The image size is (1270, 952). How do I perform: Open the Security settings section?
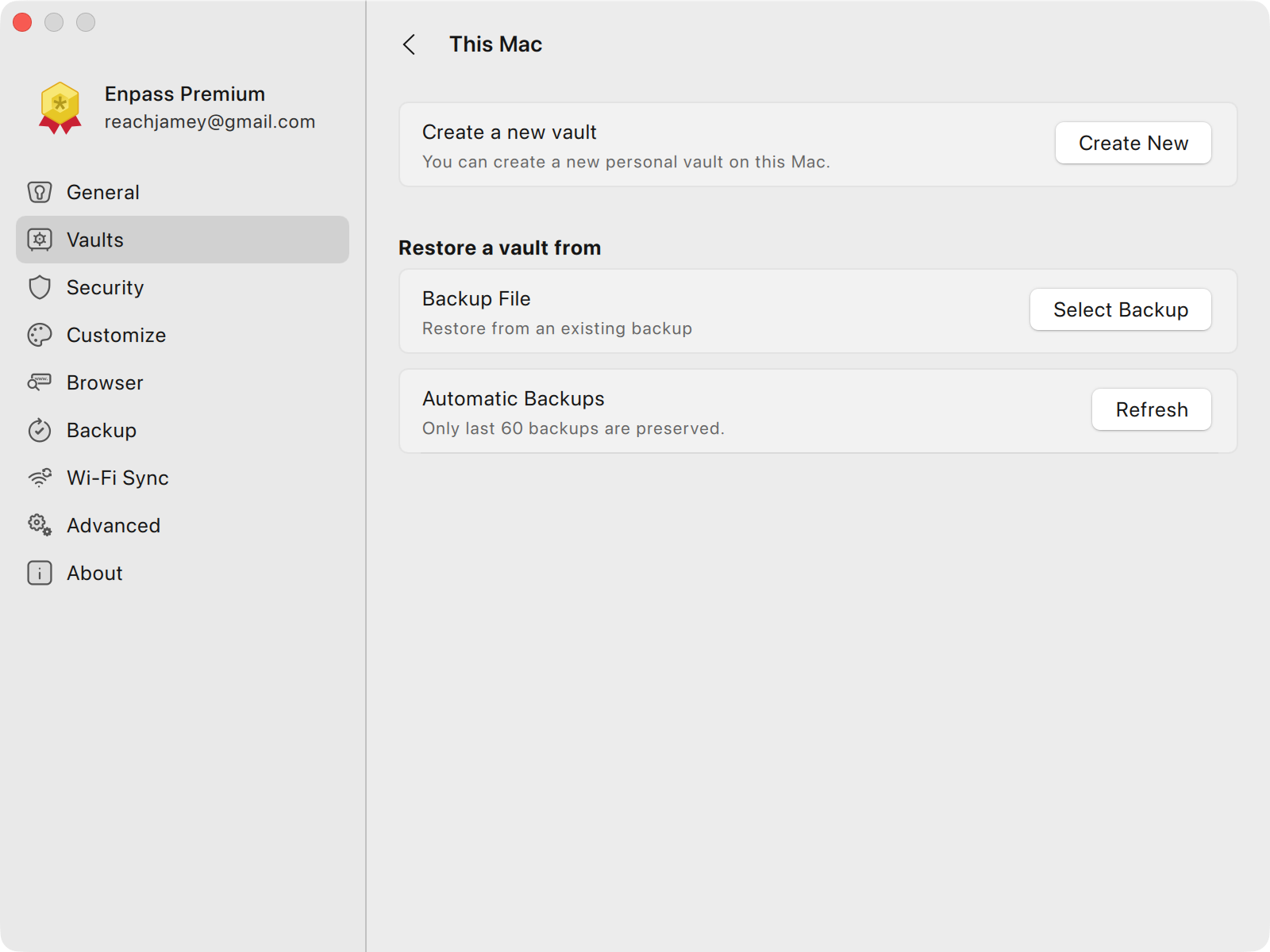click(x=183, y=287)
